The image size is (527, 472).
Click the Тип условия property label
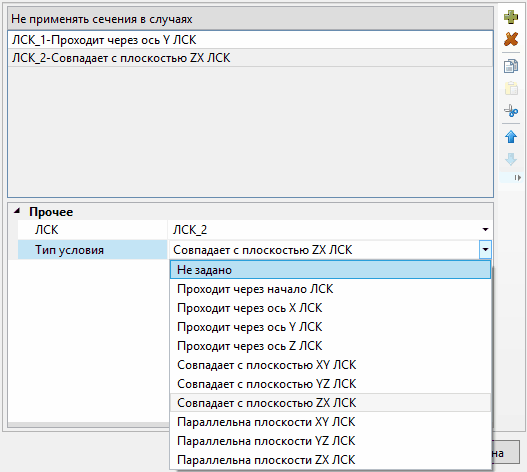pyautogui.click(x=69, y=250)
